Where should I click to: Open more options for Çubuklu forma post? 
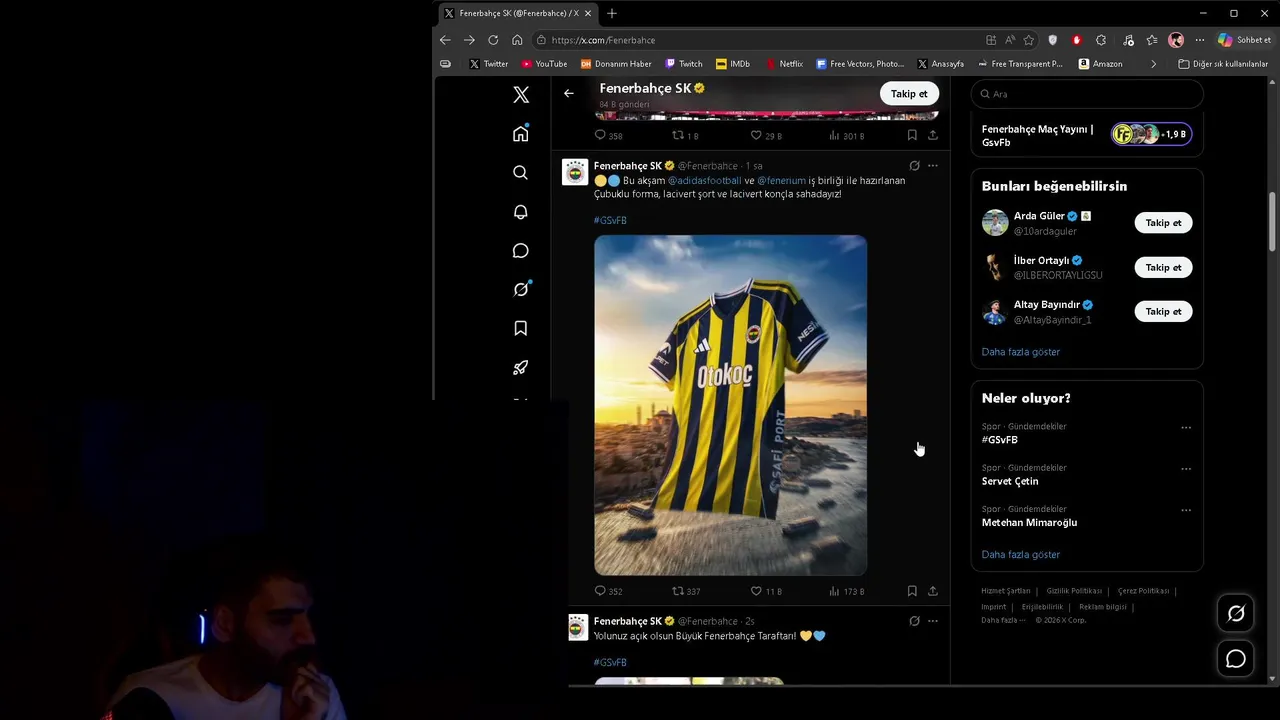(x=933, y=166)
